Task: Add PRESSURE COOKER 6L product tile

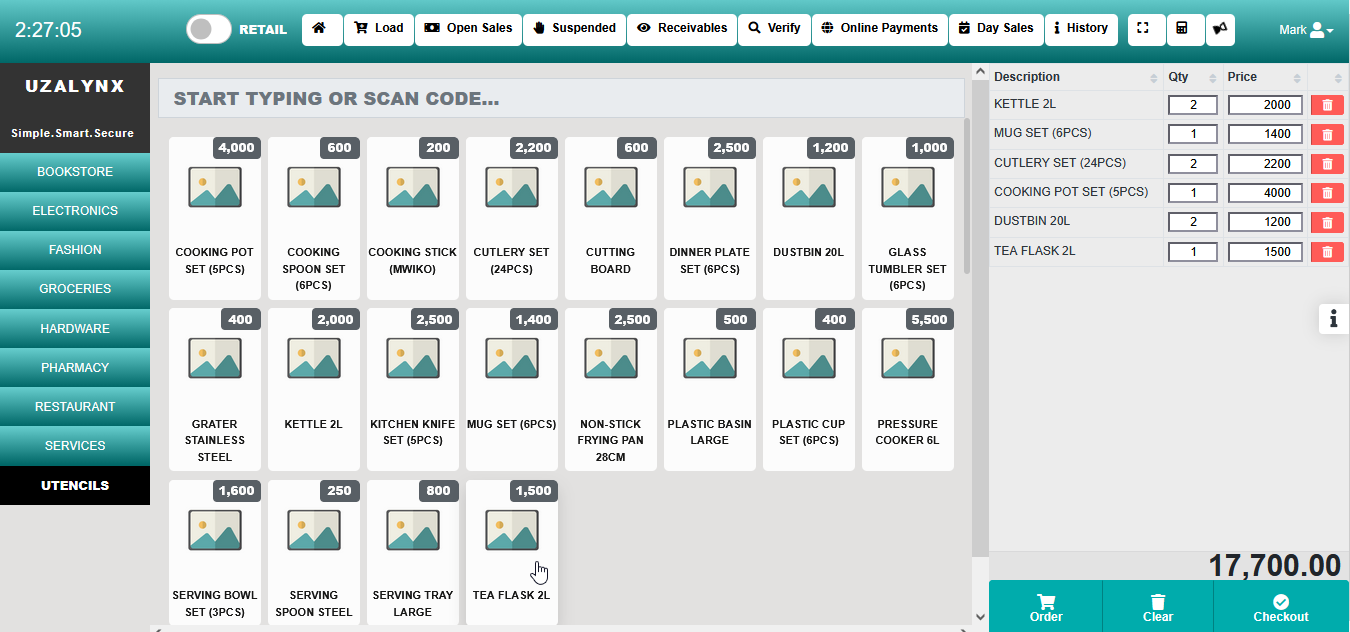Action: click(907, 388)
